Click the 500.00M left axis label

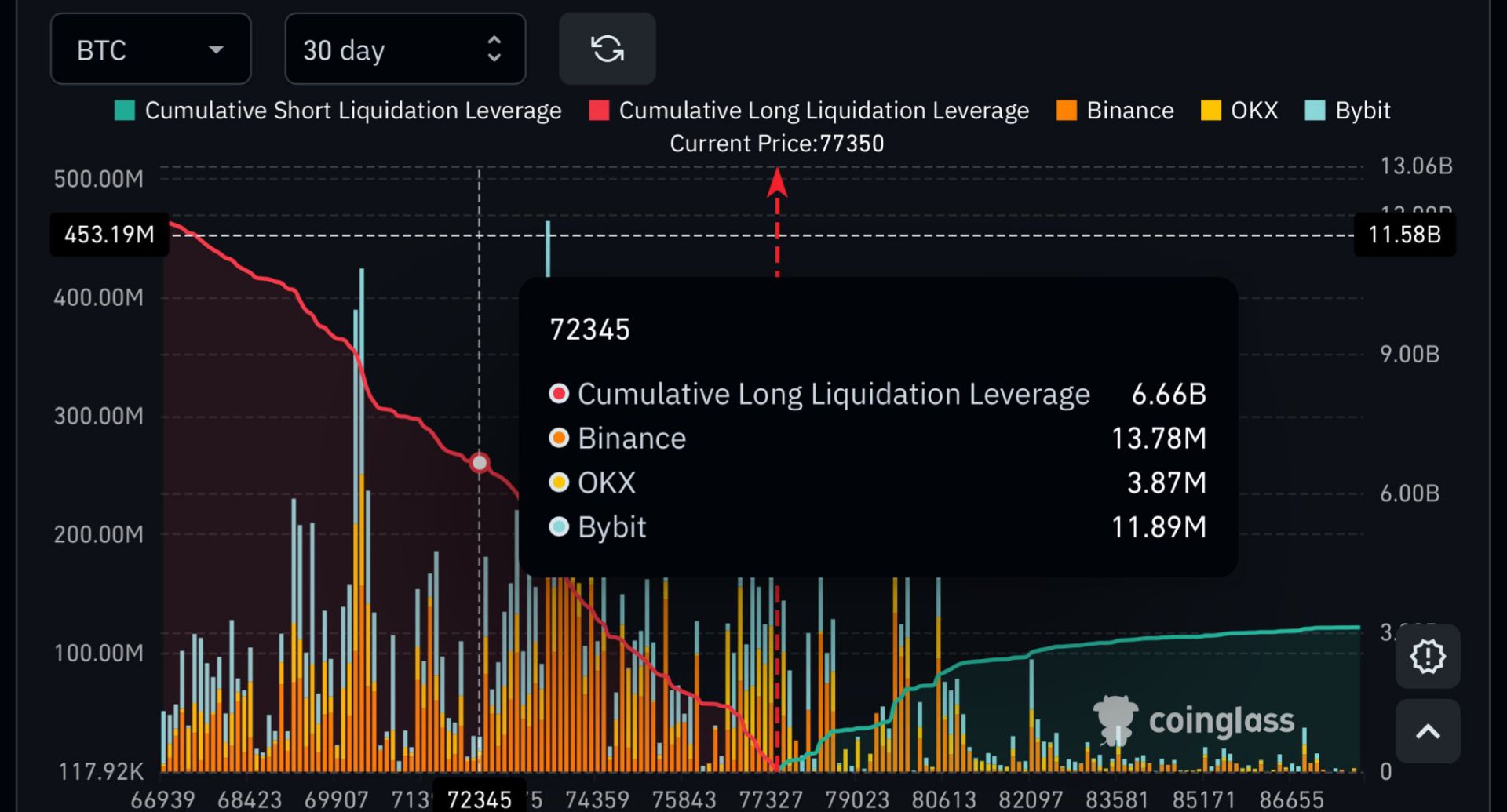[x=99, y=179]
